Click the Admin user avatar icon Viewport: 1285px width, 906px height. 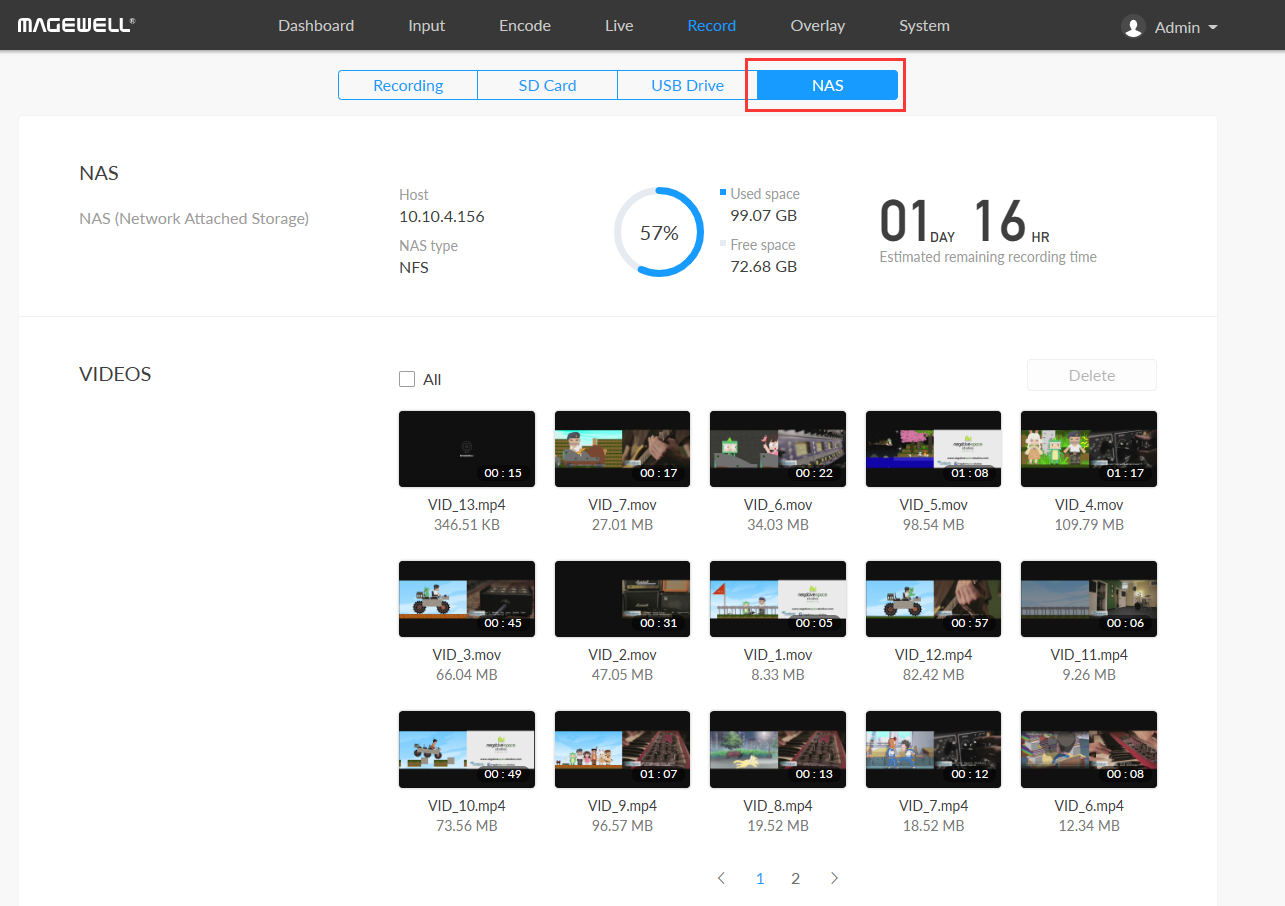[x=1133, y=27]
